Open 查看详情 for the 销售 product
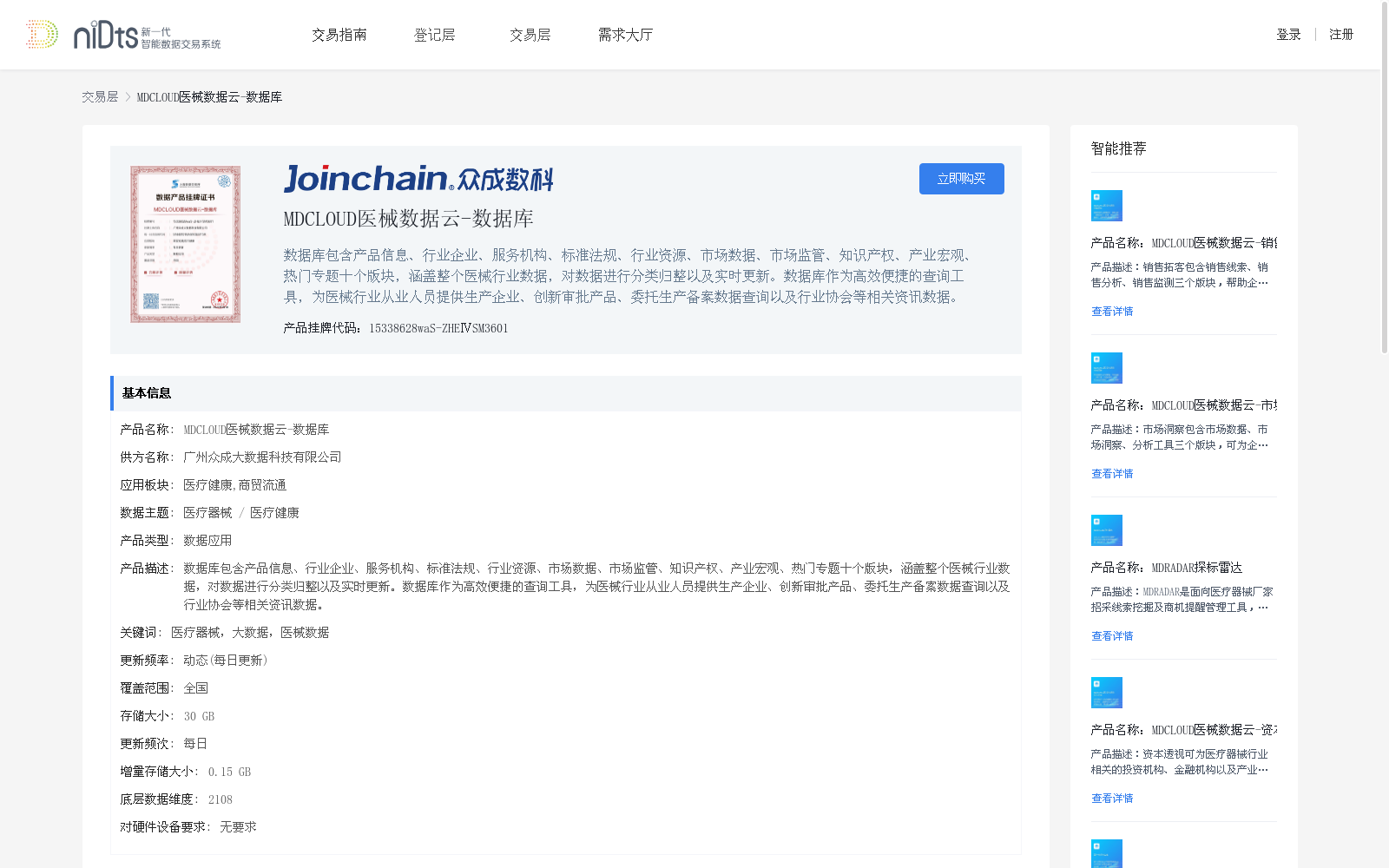 click(1112, 312)
